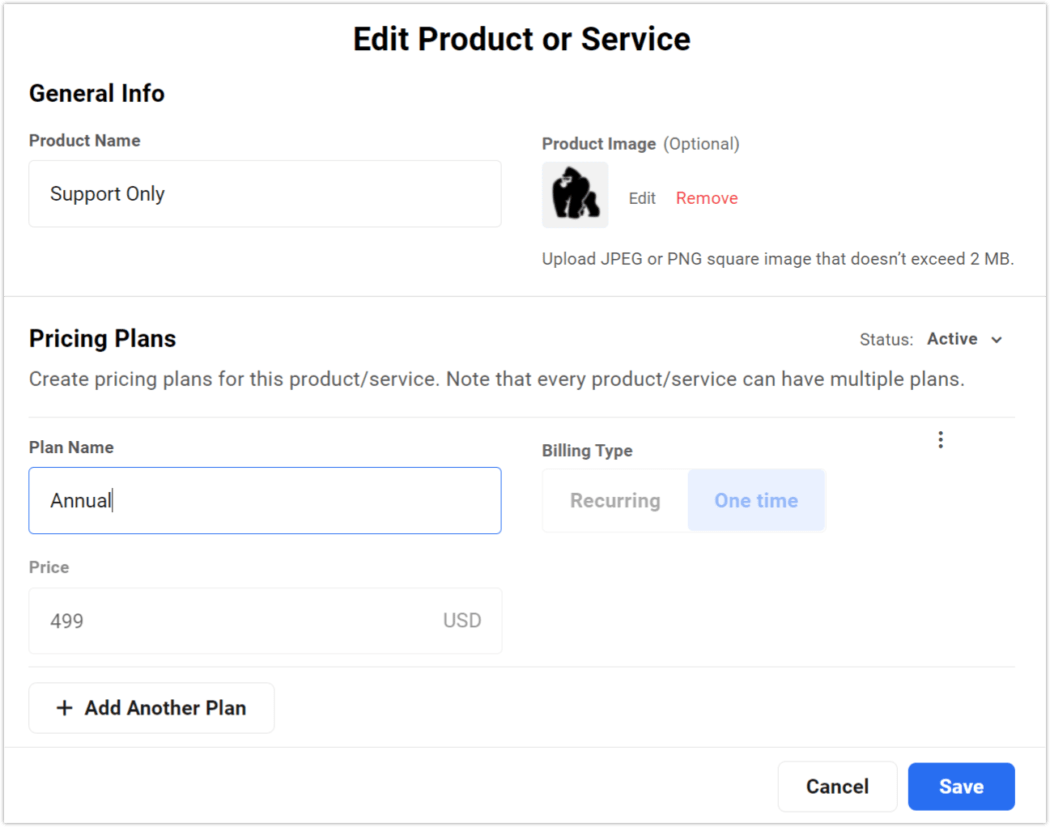Remove the product image
The width and height of the screenshot is (1050, 827).
(706, 197)
